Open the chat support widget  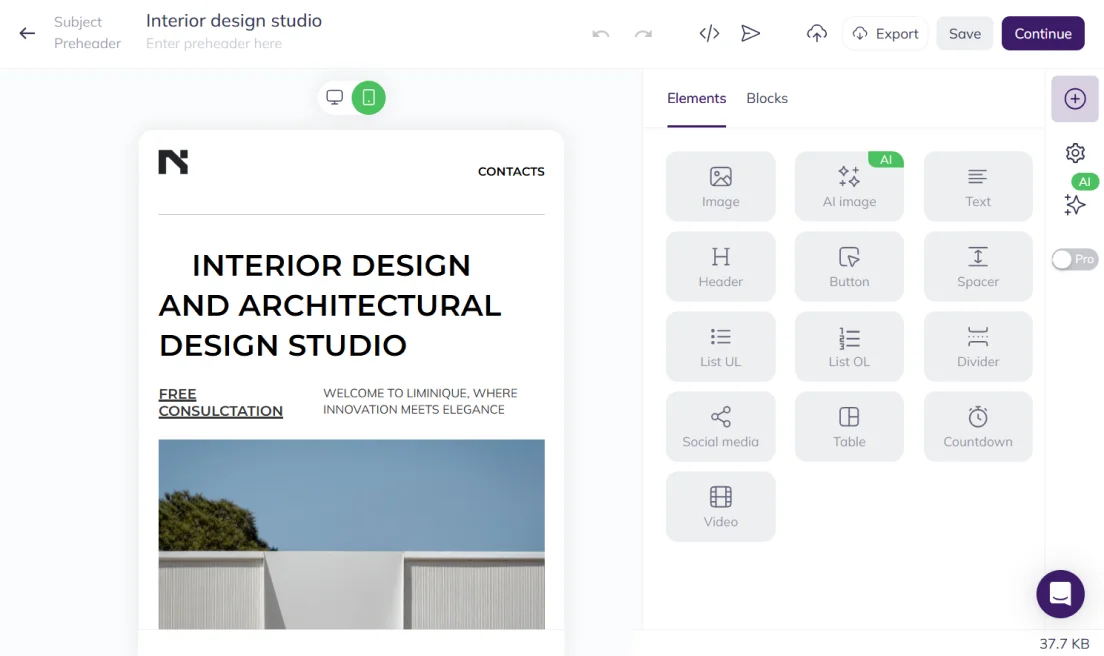pyautogui.click(x=1060, y=594)
